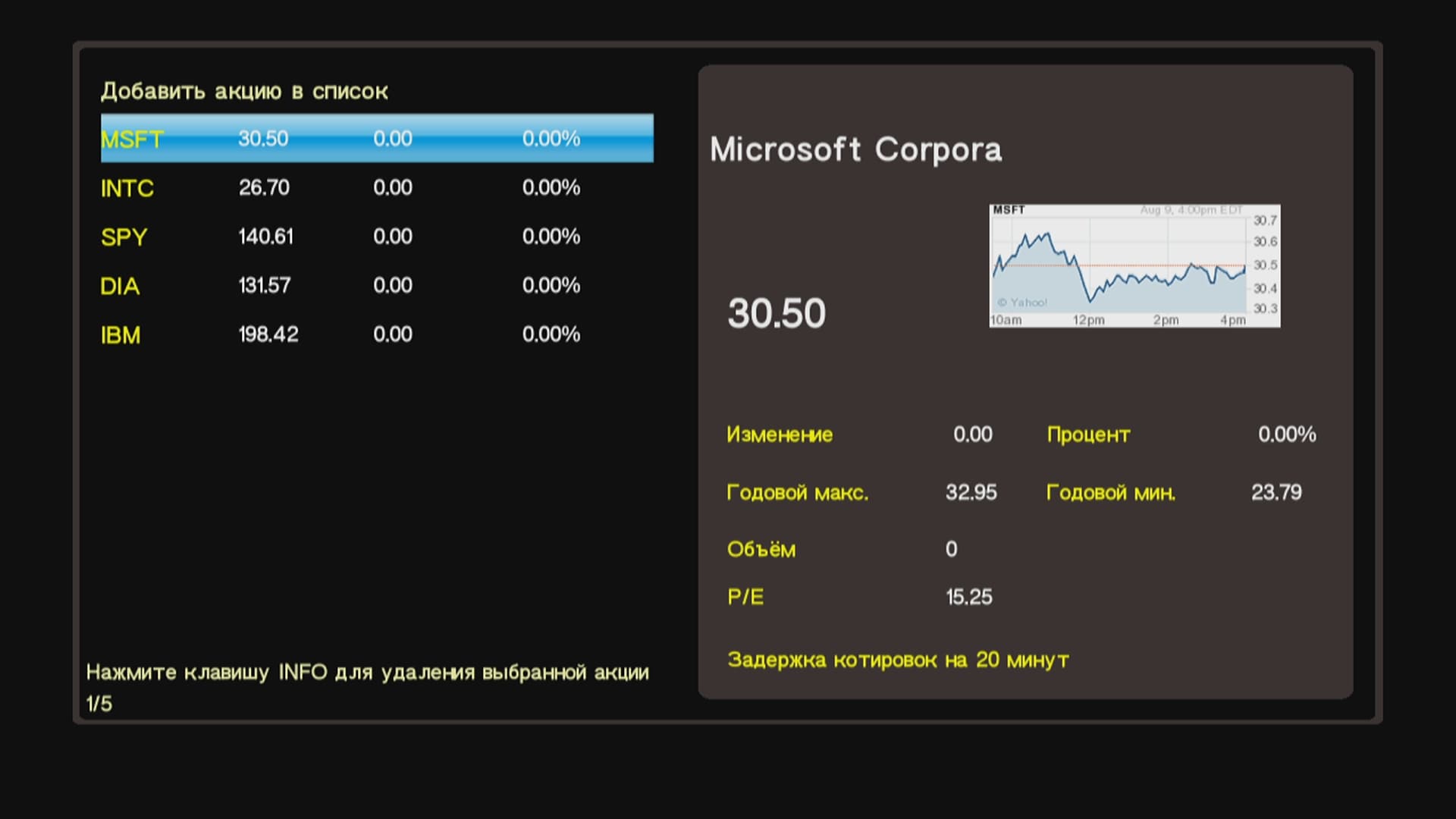This screenshot has height=819, width=1456.
Task: Click the large 30.50 price display
Action: pos(777,313)
